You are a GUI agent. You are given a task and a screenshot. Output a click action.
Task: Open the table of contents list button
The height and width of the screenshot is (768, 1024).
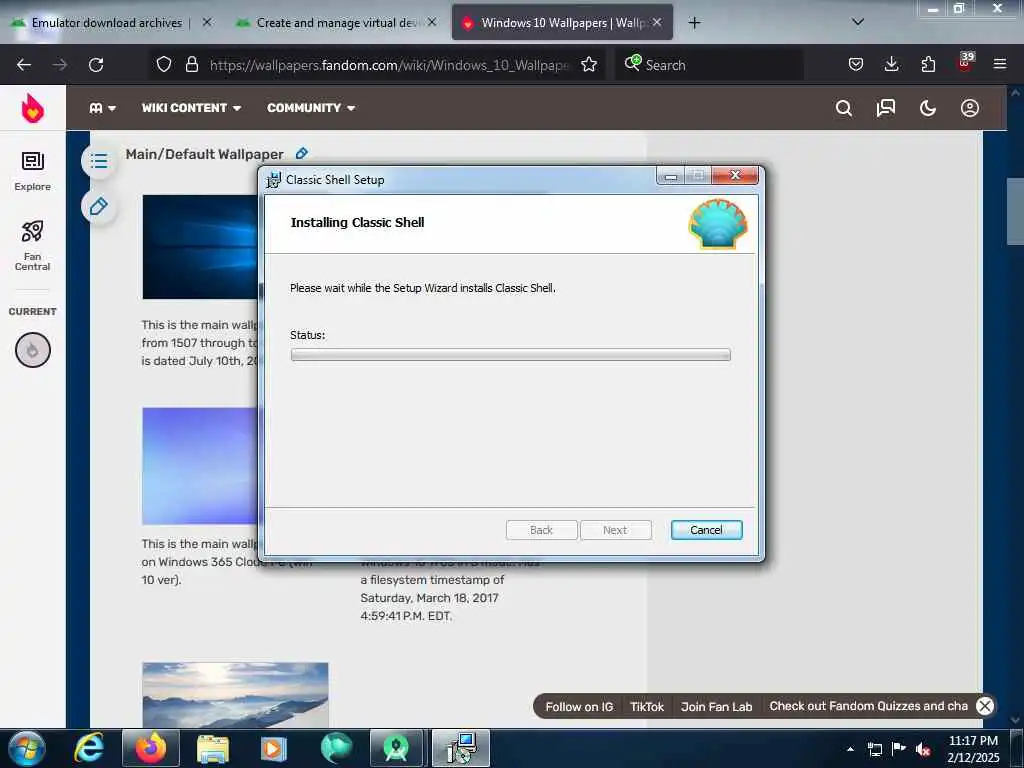99,161
